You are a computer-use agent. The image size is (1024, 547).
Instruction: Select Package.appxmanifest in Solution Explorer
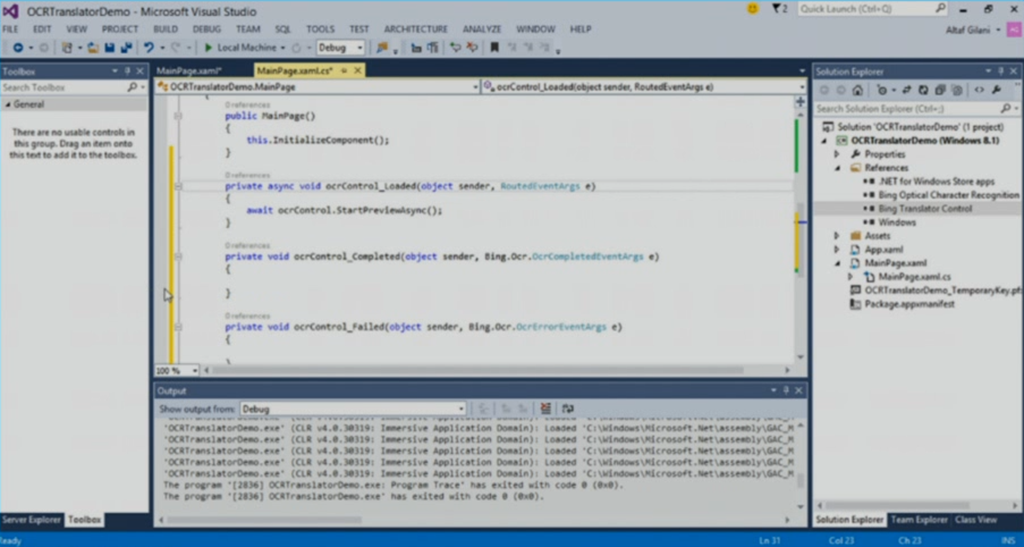[x=909, y=304]
